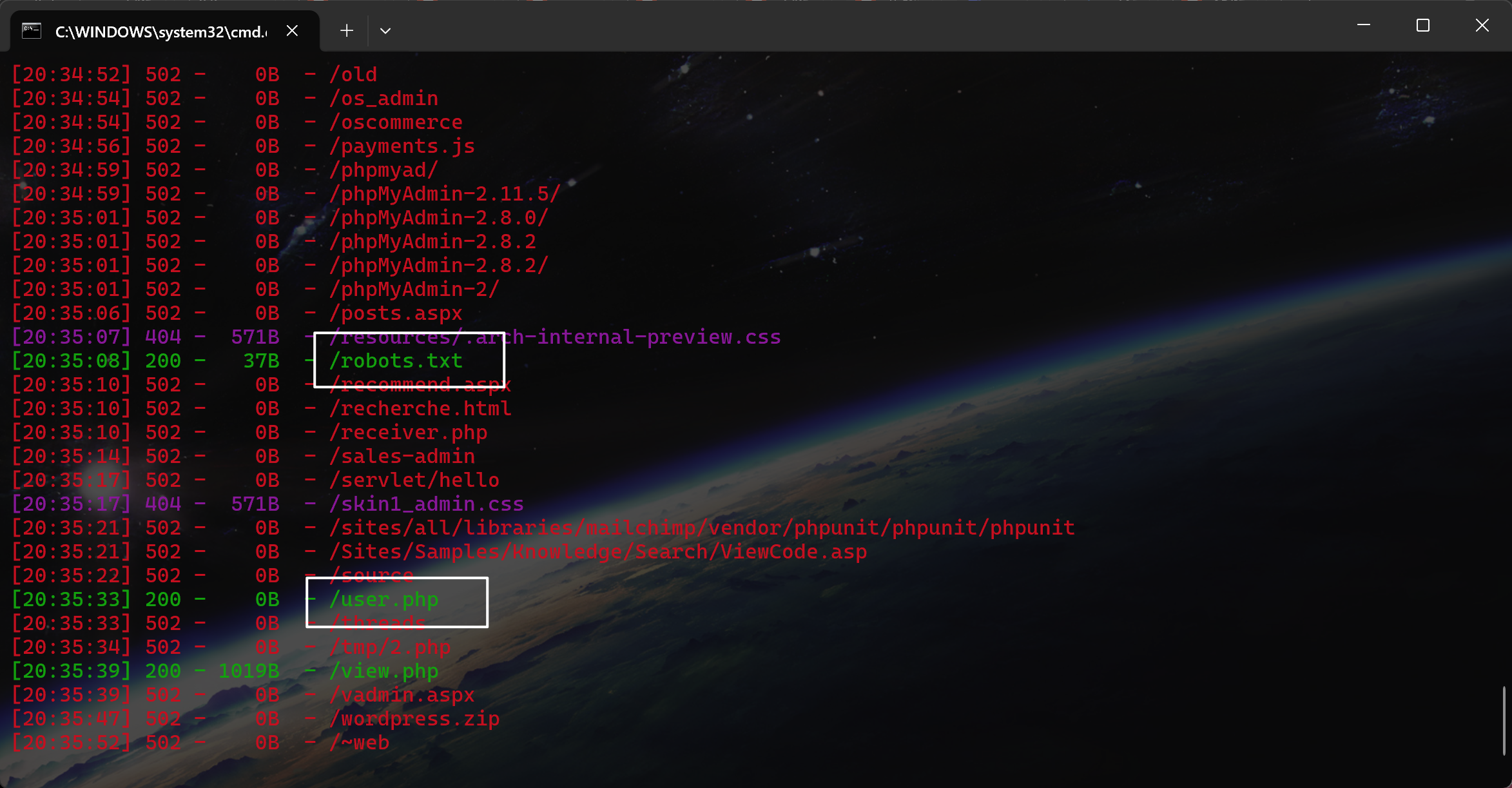Select the C:\WINDOWS\system32\cmd tab
Screen dimensions: 1512x788
(161, 32)
